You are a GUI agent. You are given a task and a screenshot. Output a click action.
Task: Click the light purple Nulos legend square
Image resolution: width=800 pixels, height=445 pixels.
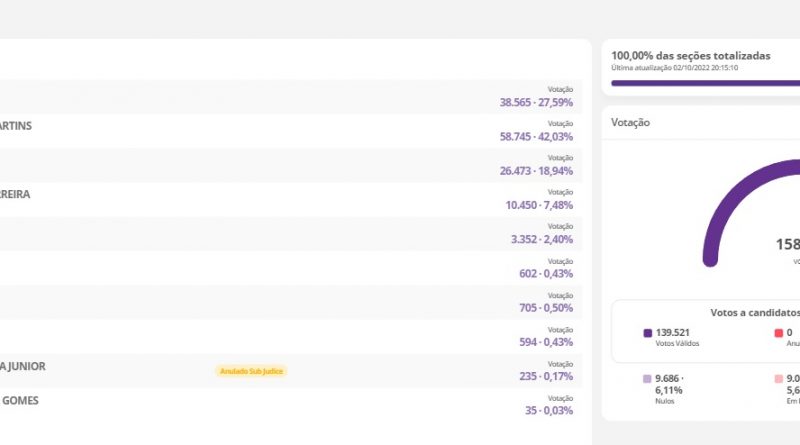tap(647, 380)
